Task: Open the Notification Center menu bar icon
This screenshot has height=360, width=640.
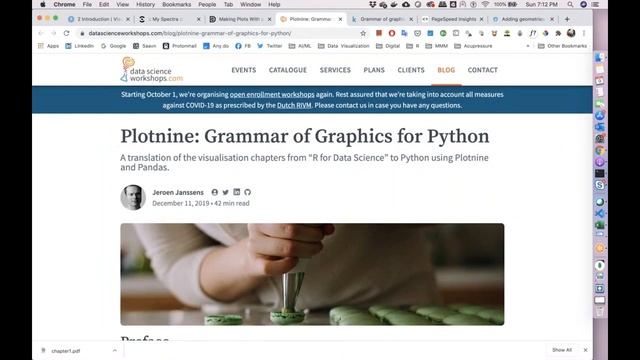Action: pyautogui.click(x=595, y=4)
